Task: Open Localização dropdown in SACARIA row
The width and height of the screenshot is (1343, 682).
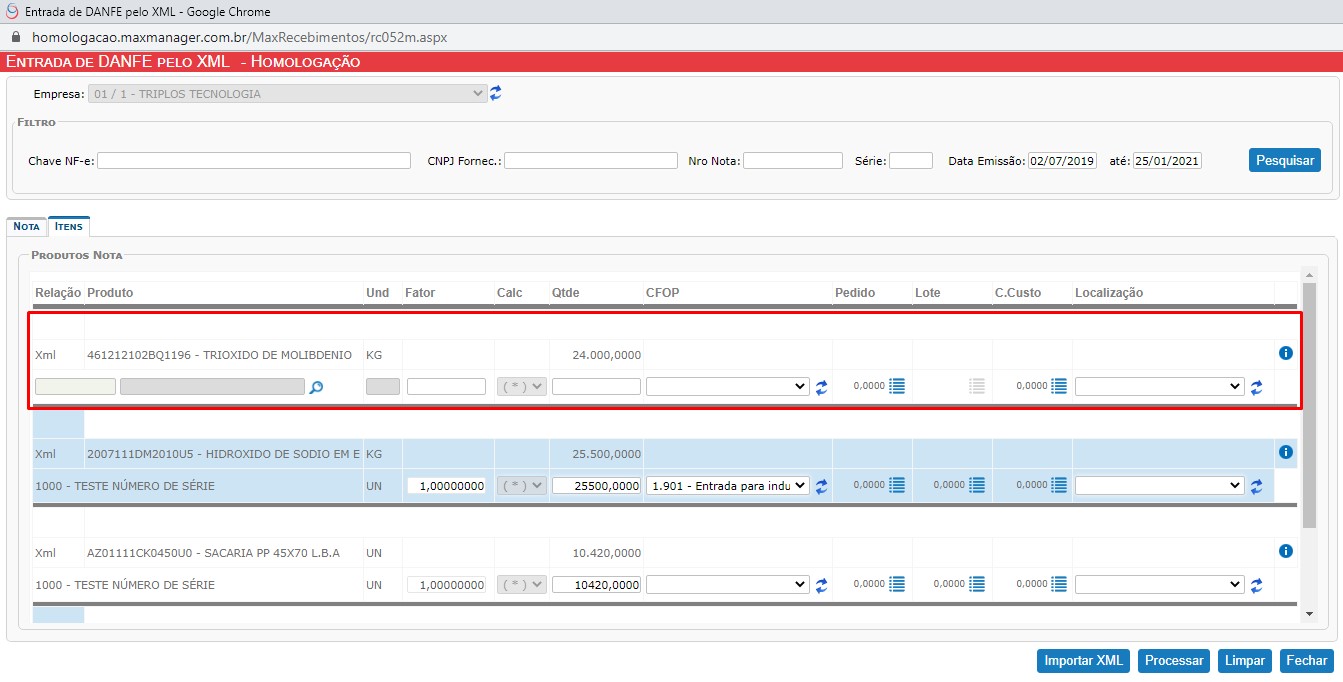Action: (x=1160, y=585)
